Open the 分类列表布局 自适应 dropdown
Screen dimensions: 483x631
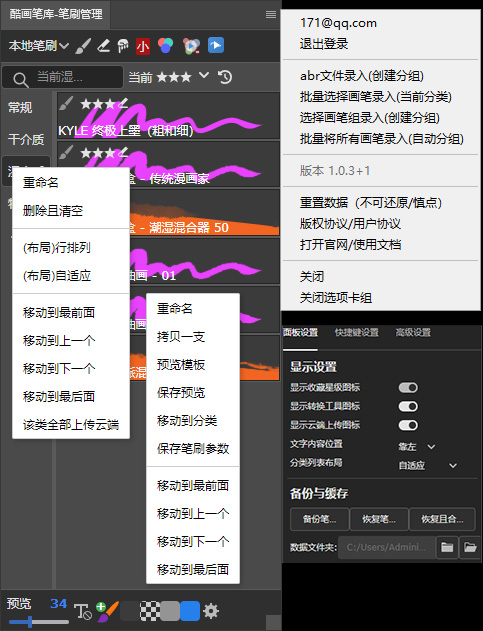[427, 466]
